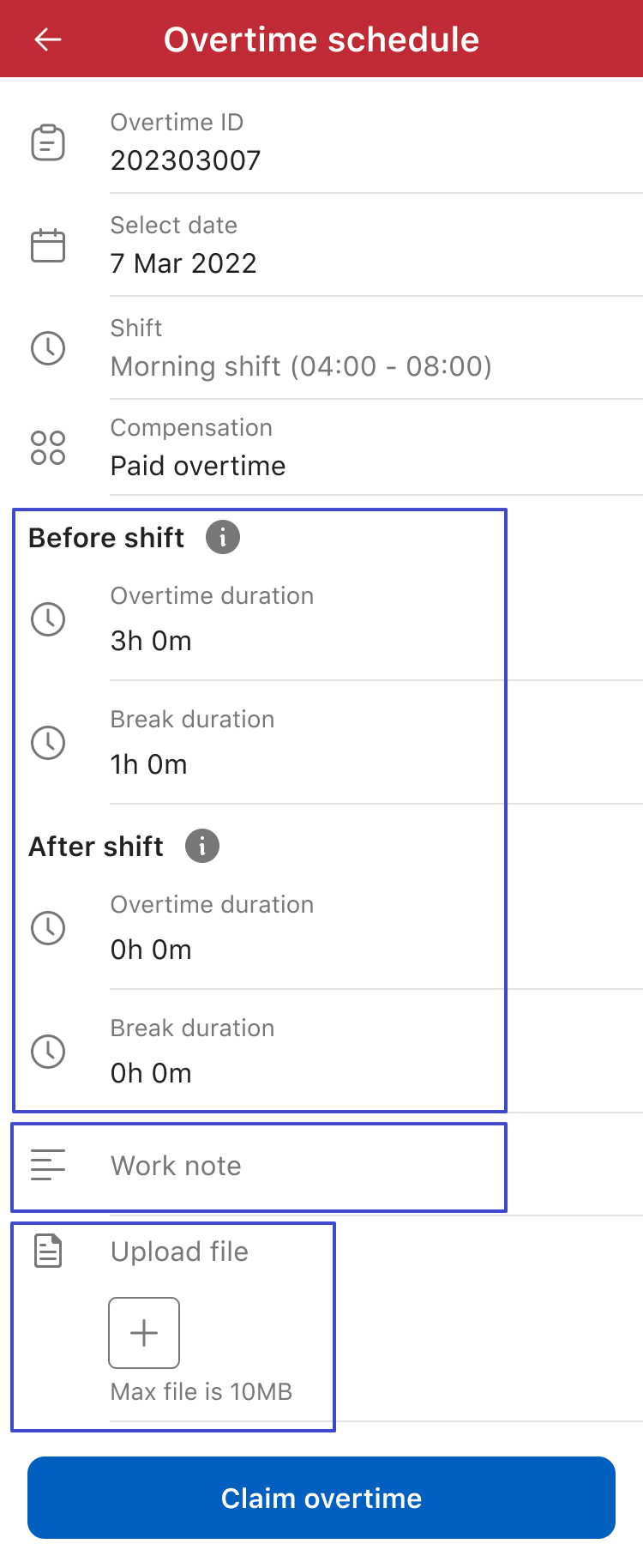Tap the clock icon beside After shift break duration
The image size is (643, 1568).
pyautogui.click(x=49, y=1051)
